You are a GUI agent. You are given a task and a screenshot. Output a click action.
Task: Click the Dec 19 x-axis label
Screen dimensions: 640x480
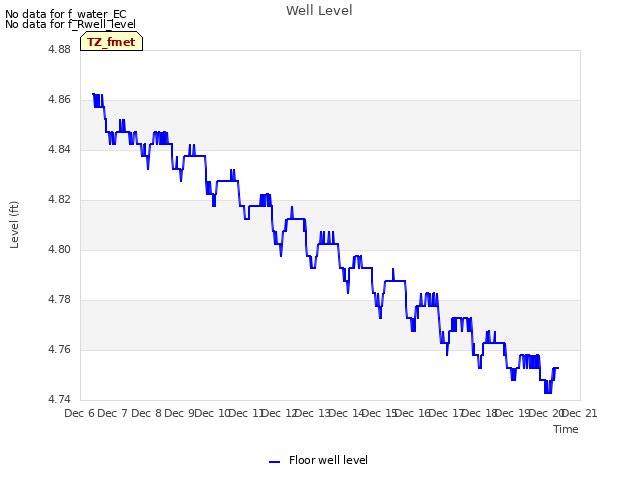point(513,413)
